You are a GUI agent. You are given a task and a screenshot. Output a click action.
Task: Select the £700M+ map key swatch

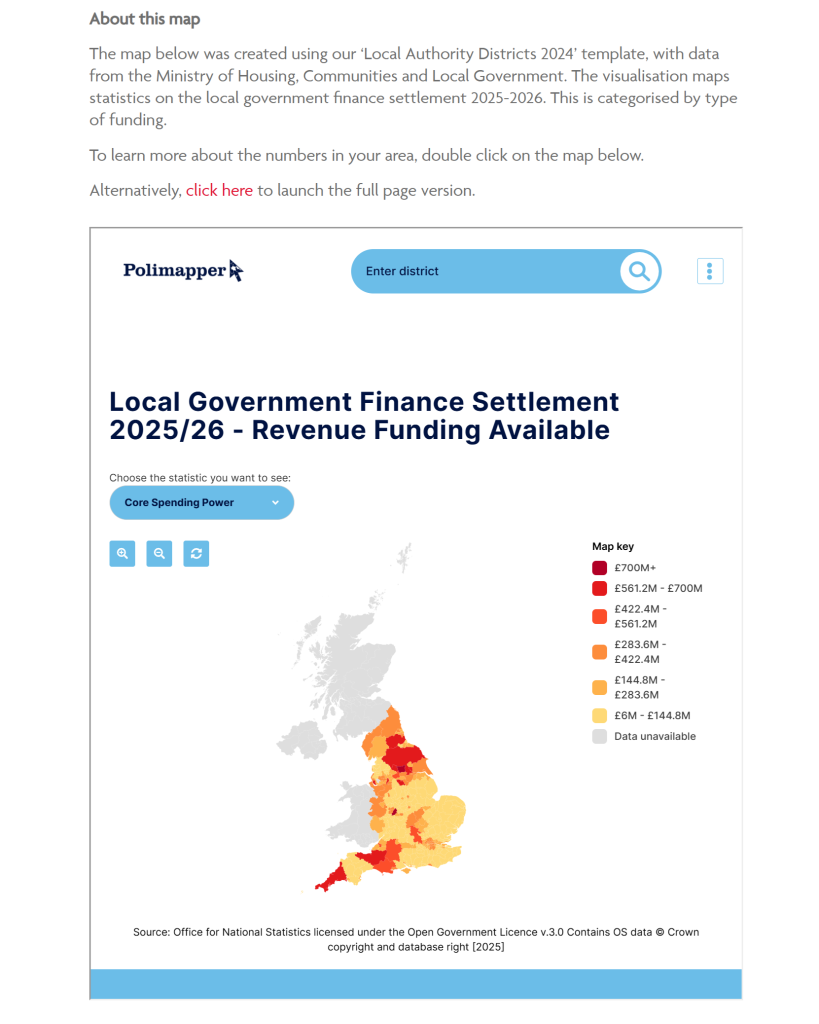pyautogui.click(x=600, y=568)
